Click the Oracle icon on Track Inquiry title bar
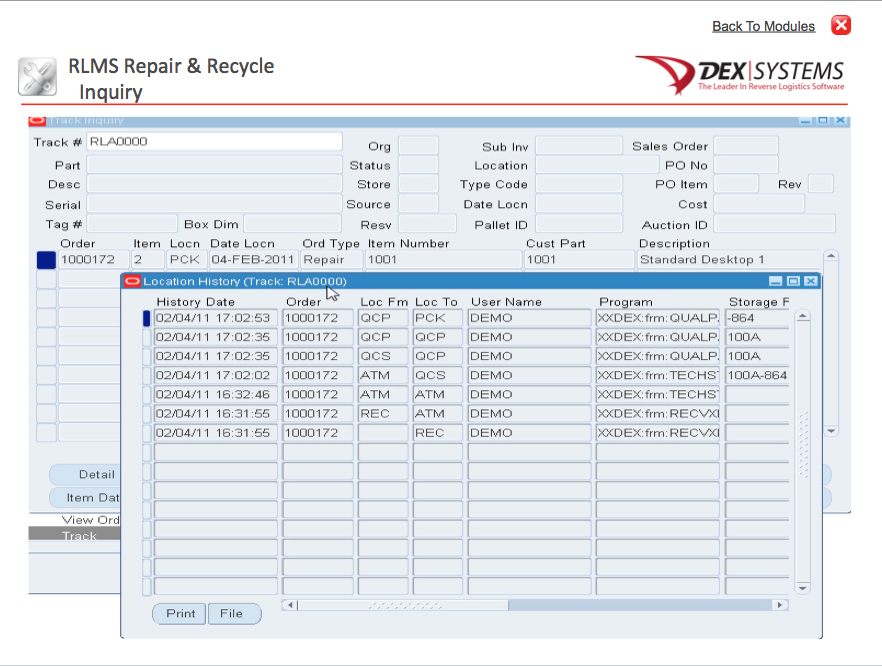Screen dimensions: 882x666 tap(35, 120)
